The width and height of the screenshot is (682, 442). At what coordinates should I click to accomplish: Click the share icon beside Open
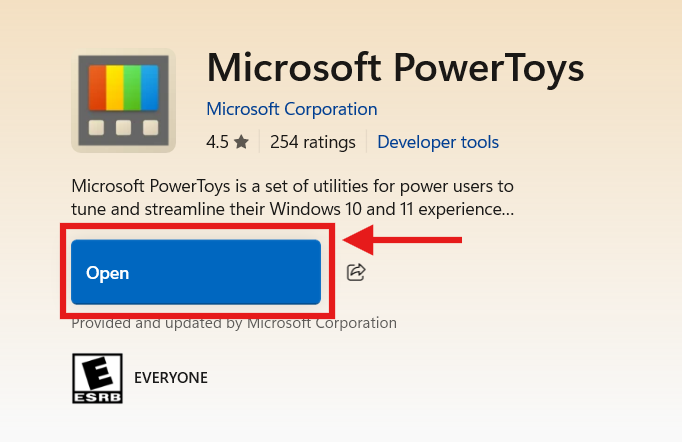[x=356, y=272]
